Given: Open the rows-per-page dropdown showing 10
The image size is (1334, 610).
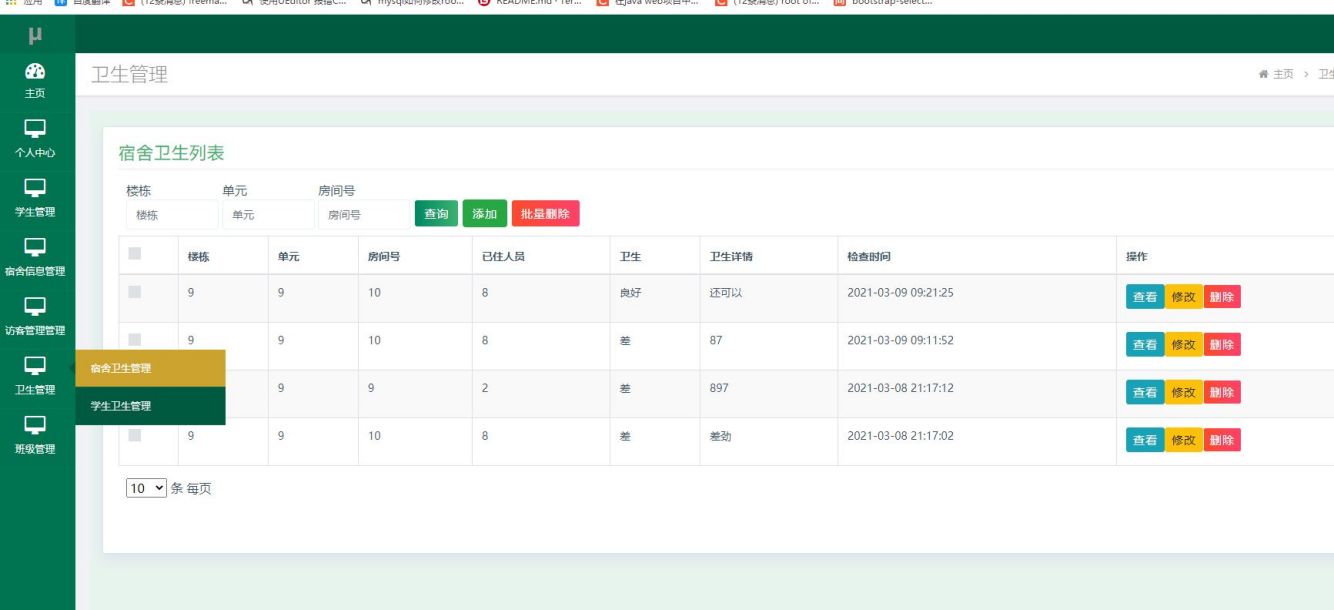Looking at the screenshot, I should click(x=146, y=488).
